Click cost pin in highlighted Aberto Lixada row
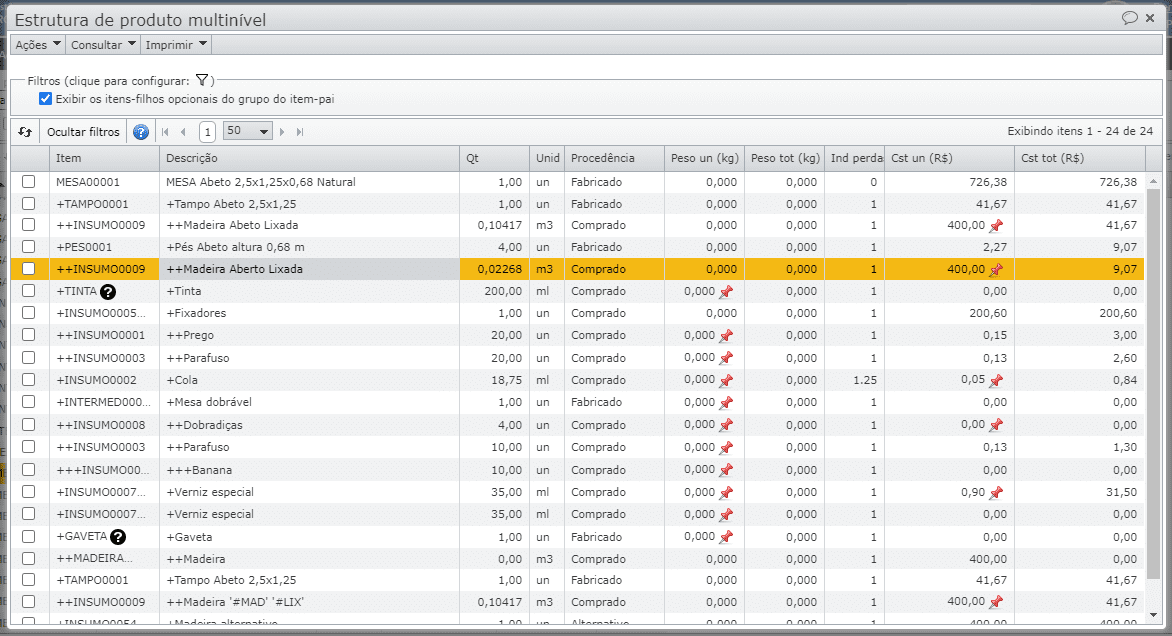The height and width of the screenshot is (636, 1172). coord(996,270)
